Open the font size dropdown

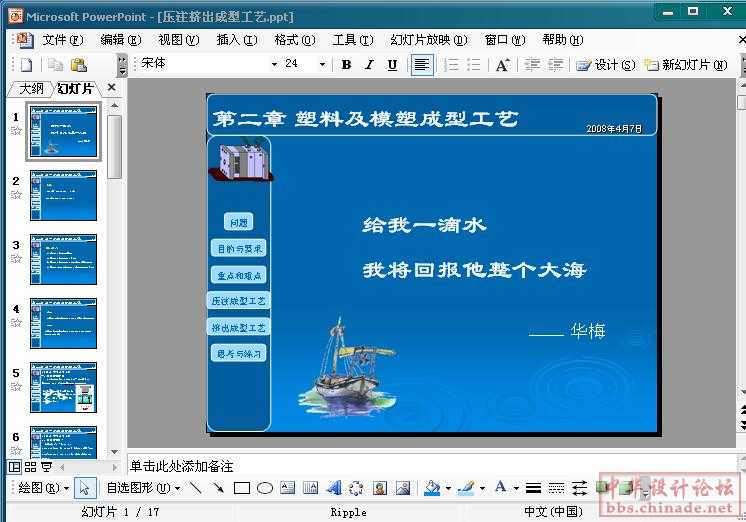(x=322, y=64)
